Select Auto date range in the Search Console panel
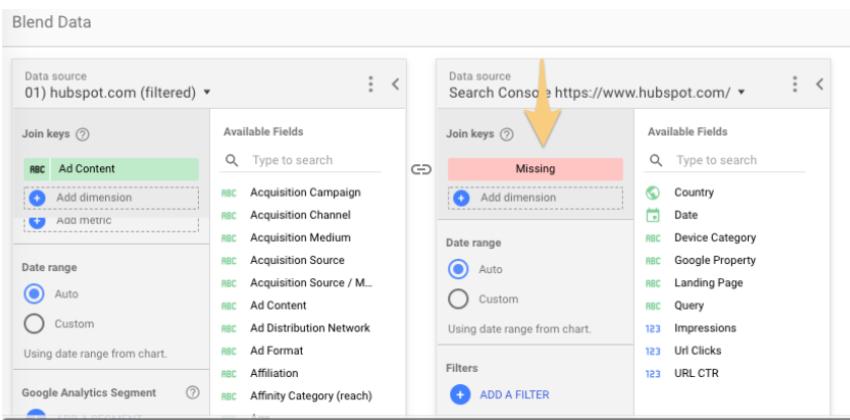This screenshot has width=850, height=420. [459, 269]
